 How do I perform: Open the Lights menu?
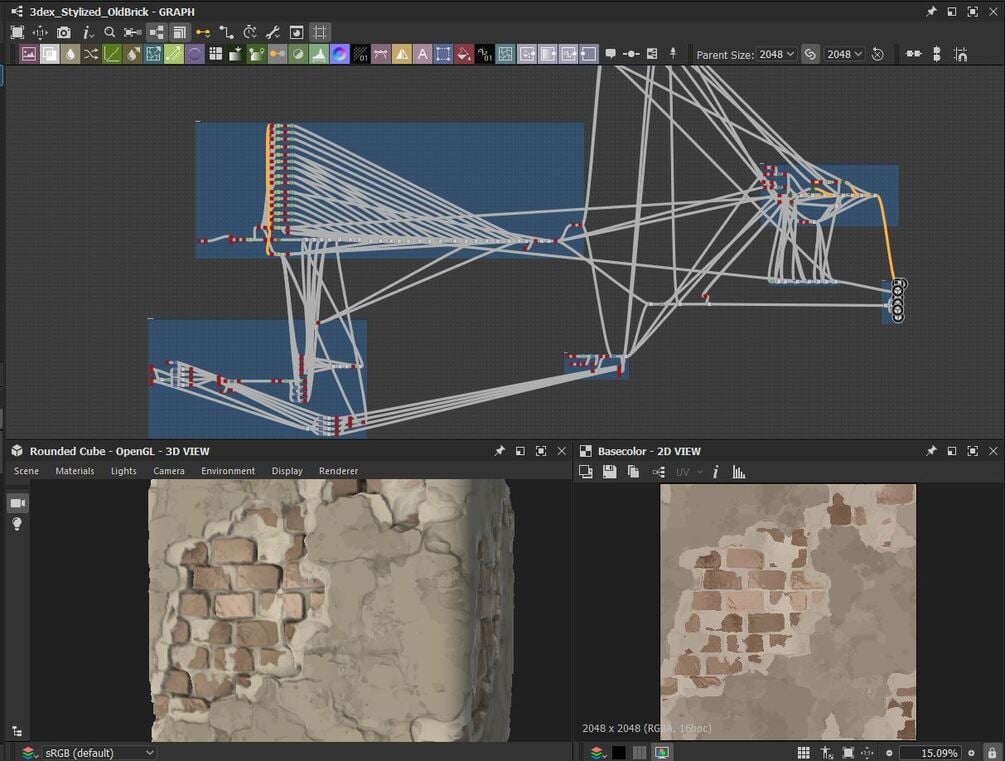coord(123,471)
